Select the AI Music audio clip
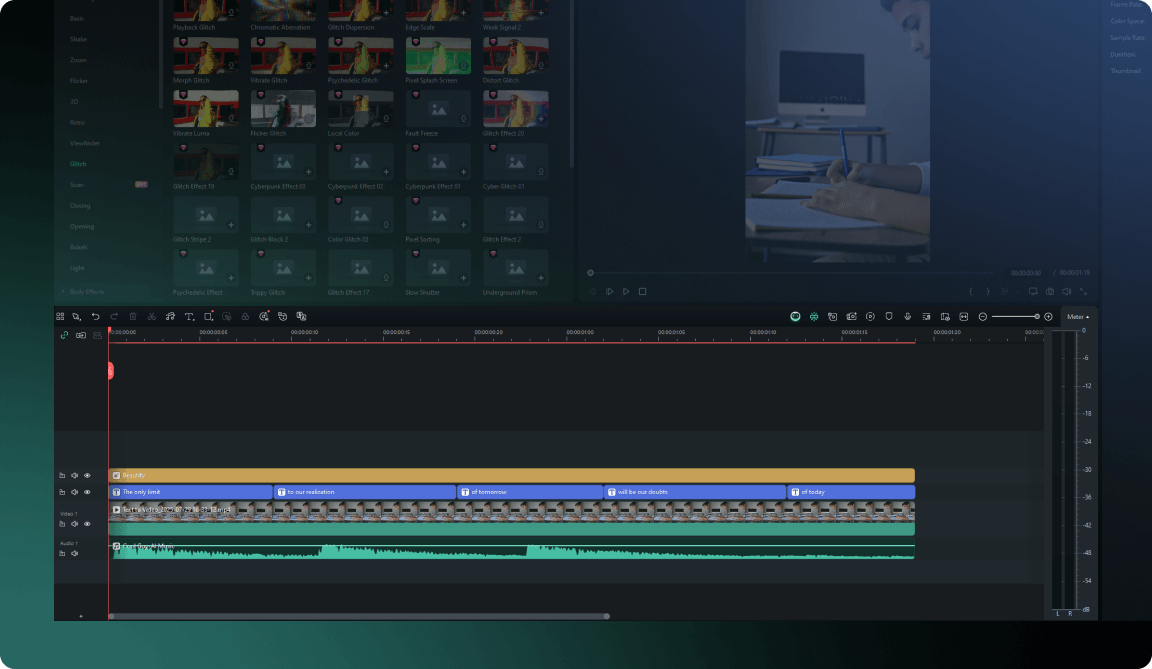This screenshot has width=1152, height=669. (x=511, y=551)
